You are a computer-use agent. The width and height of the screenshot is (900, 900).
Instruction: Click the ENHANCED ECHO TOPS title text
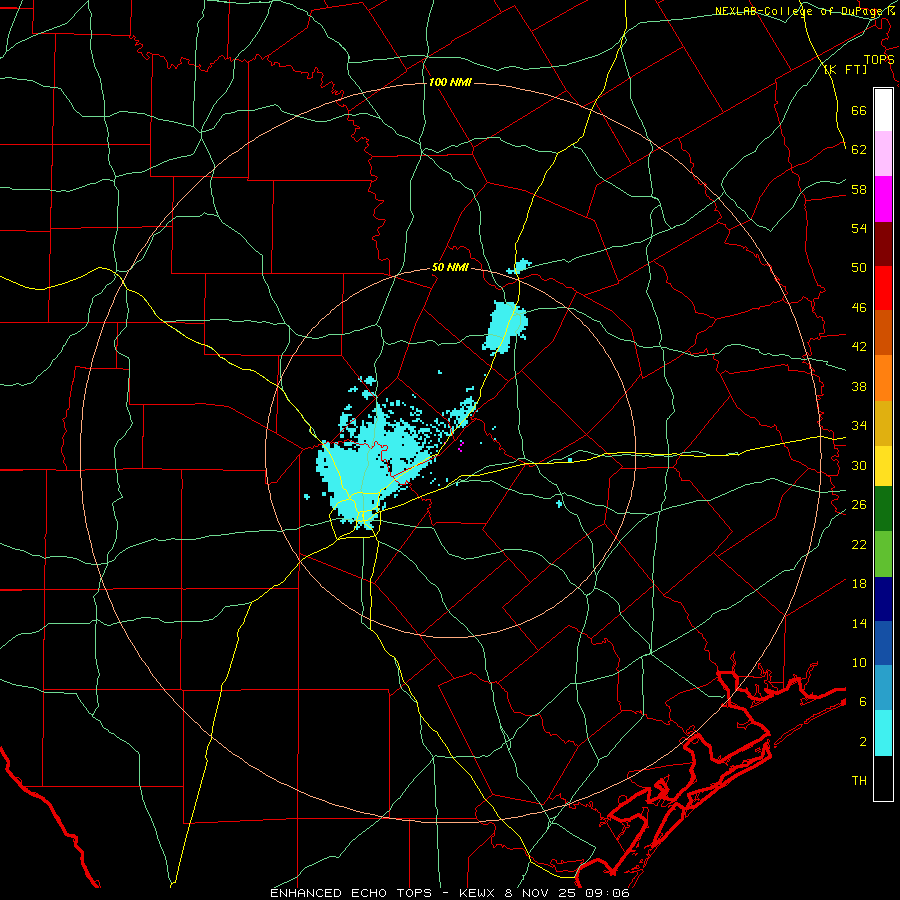coord(351,893)
